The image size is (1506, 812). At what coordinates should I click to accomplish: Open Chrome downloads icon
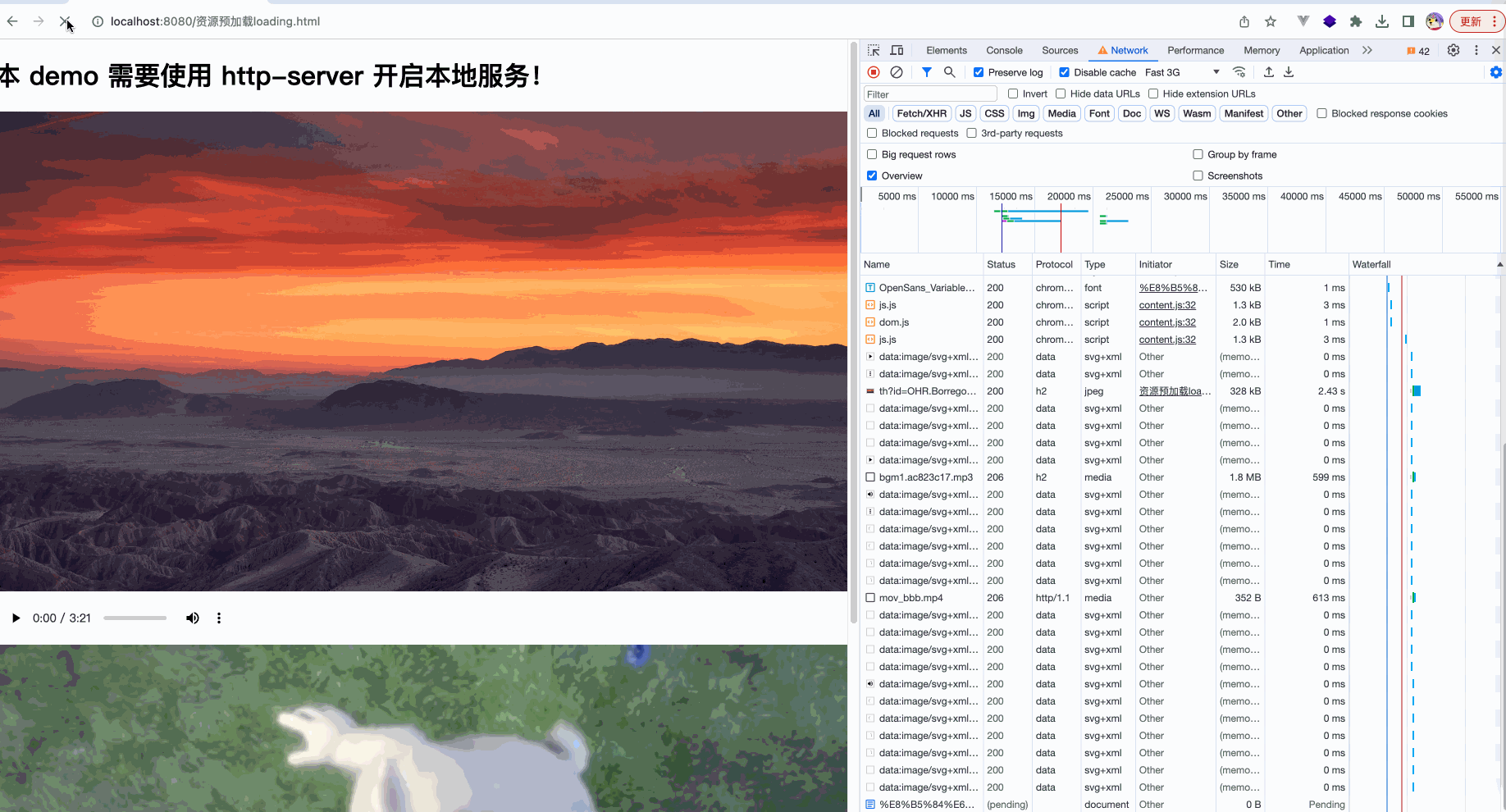1382,21
